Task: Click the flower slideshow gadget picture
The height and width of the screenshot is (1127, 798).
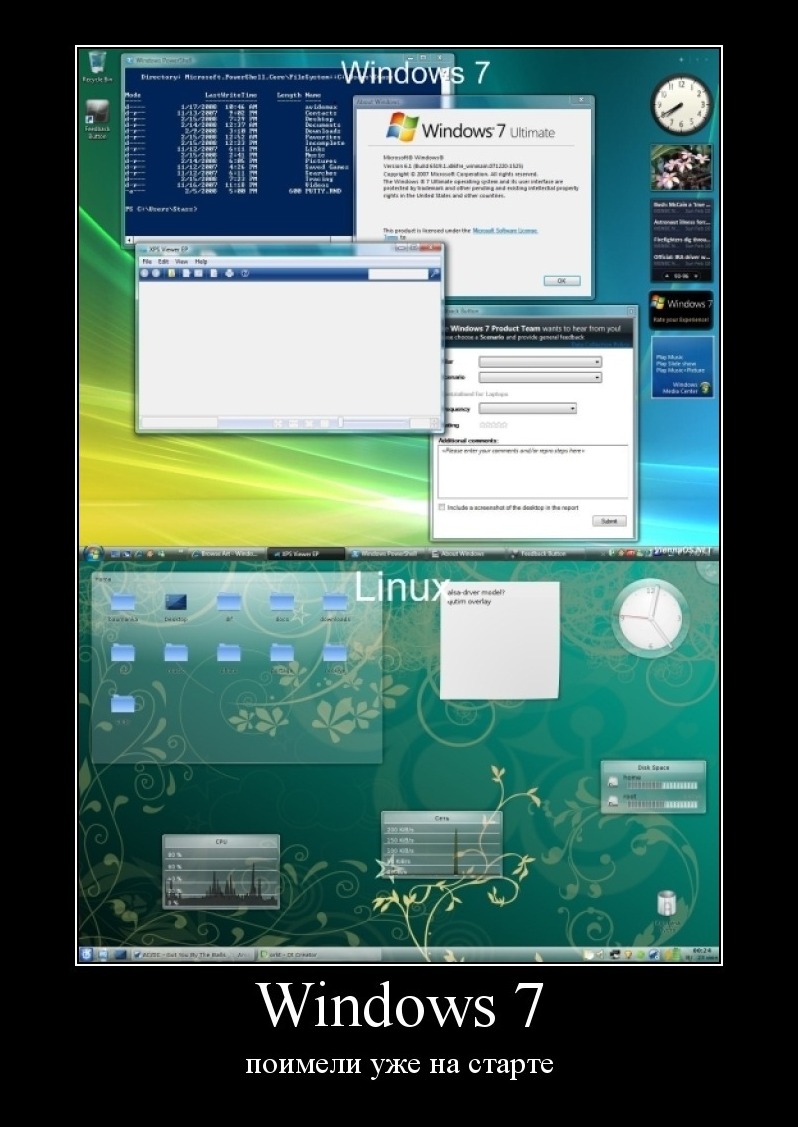Action: [682, 167]
